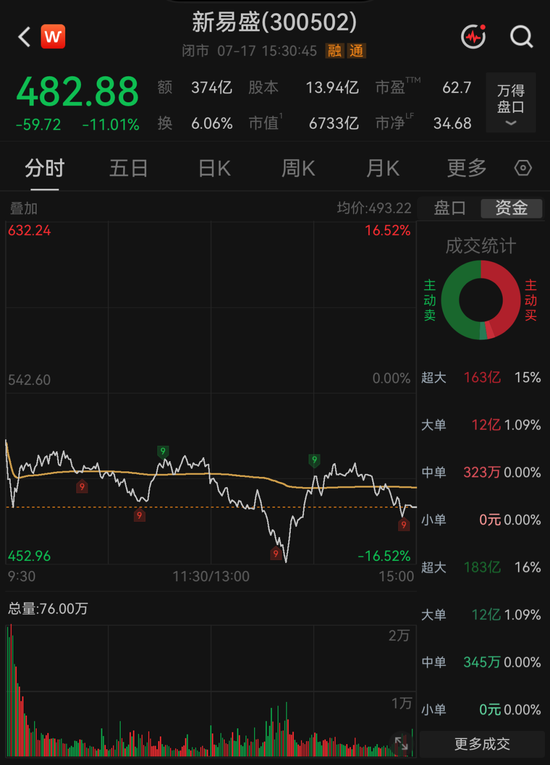This screenshot has height=765, width=550.
Task: Switch to the 日K tab
Action: pos(214,168)
